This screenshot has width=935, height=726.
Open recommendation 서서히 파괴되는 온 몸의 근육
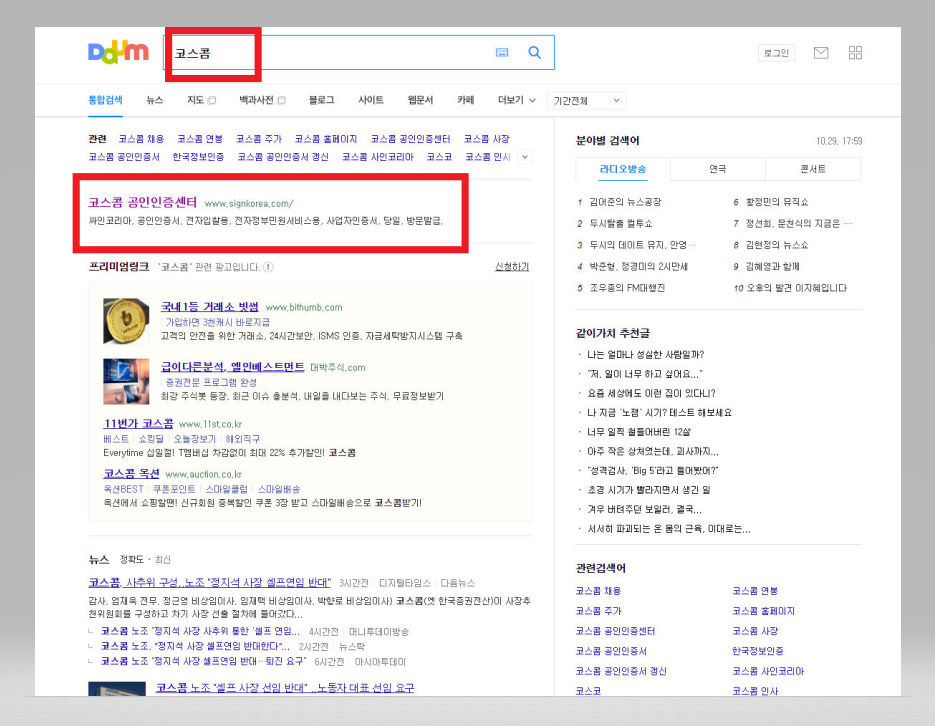click(668, 528)
